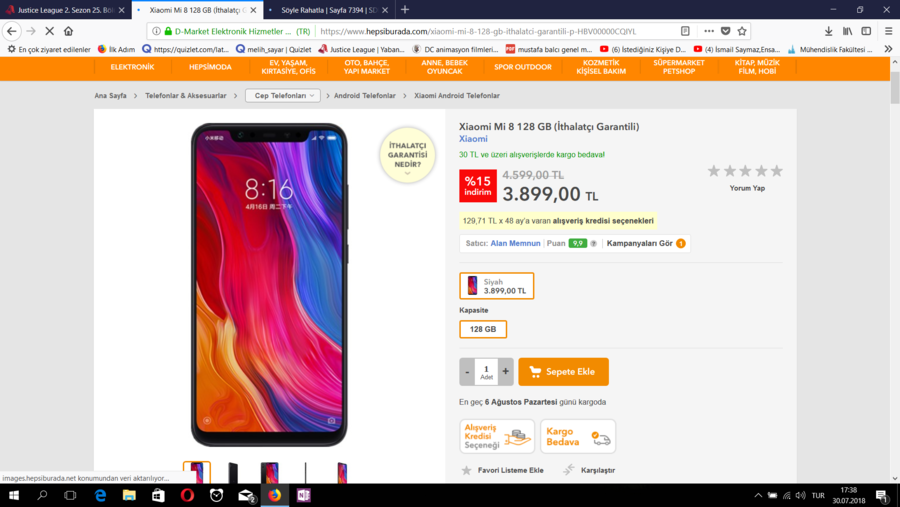Select the 128 GB capacity option
The height and width of the screenshot is (507, 900).
tap(483, 329)
